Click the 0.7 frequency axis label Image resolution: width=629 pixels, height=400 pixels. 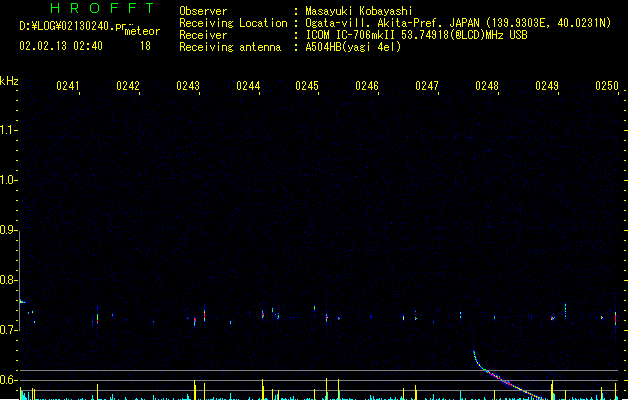8,329
